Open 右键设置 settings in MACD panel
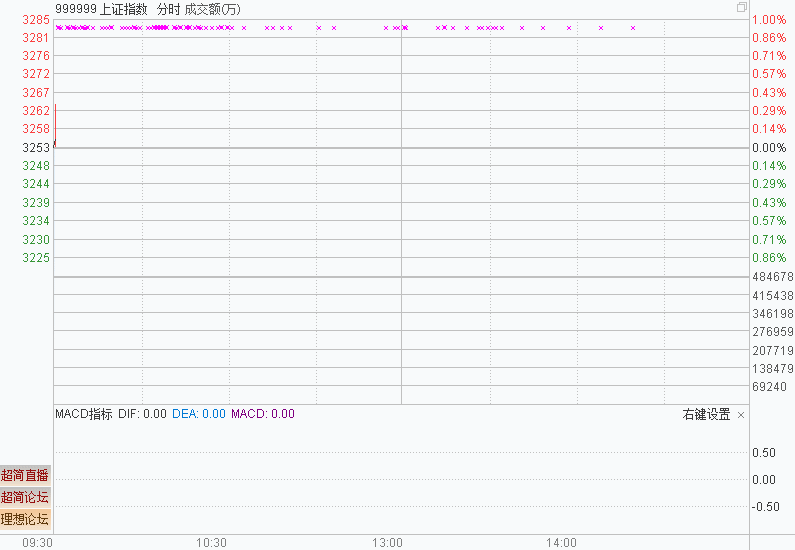 tap(707, 415)
